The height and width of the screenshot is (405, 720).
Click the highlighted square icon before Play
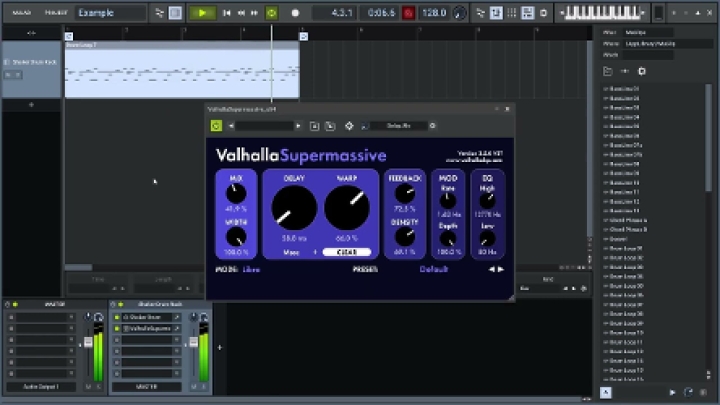[175, 13]
